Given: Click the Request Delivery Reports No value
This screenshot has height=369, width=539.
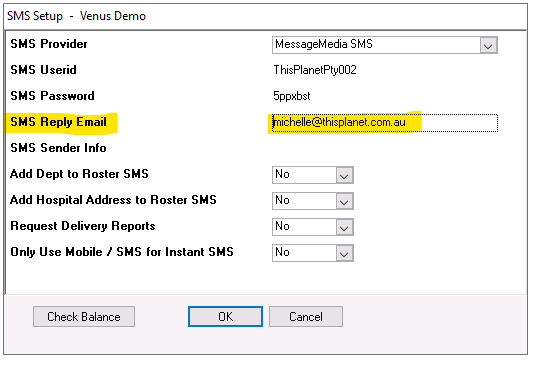Looking at the screenshot, I should click(x=304, y=227).
